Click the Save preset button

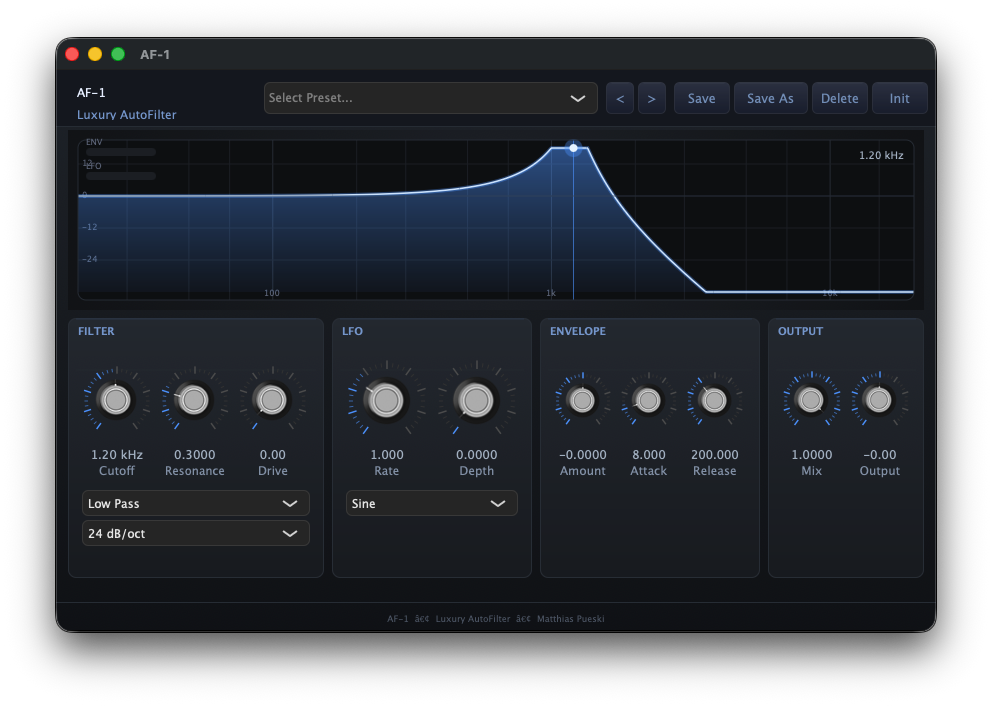[x=702, y=98]
